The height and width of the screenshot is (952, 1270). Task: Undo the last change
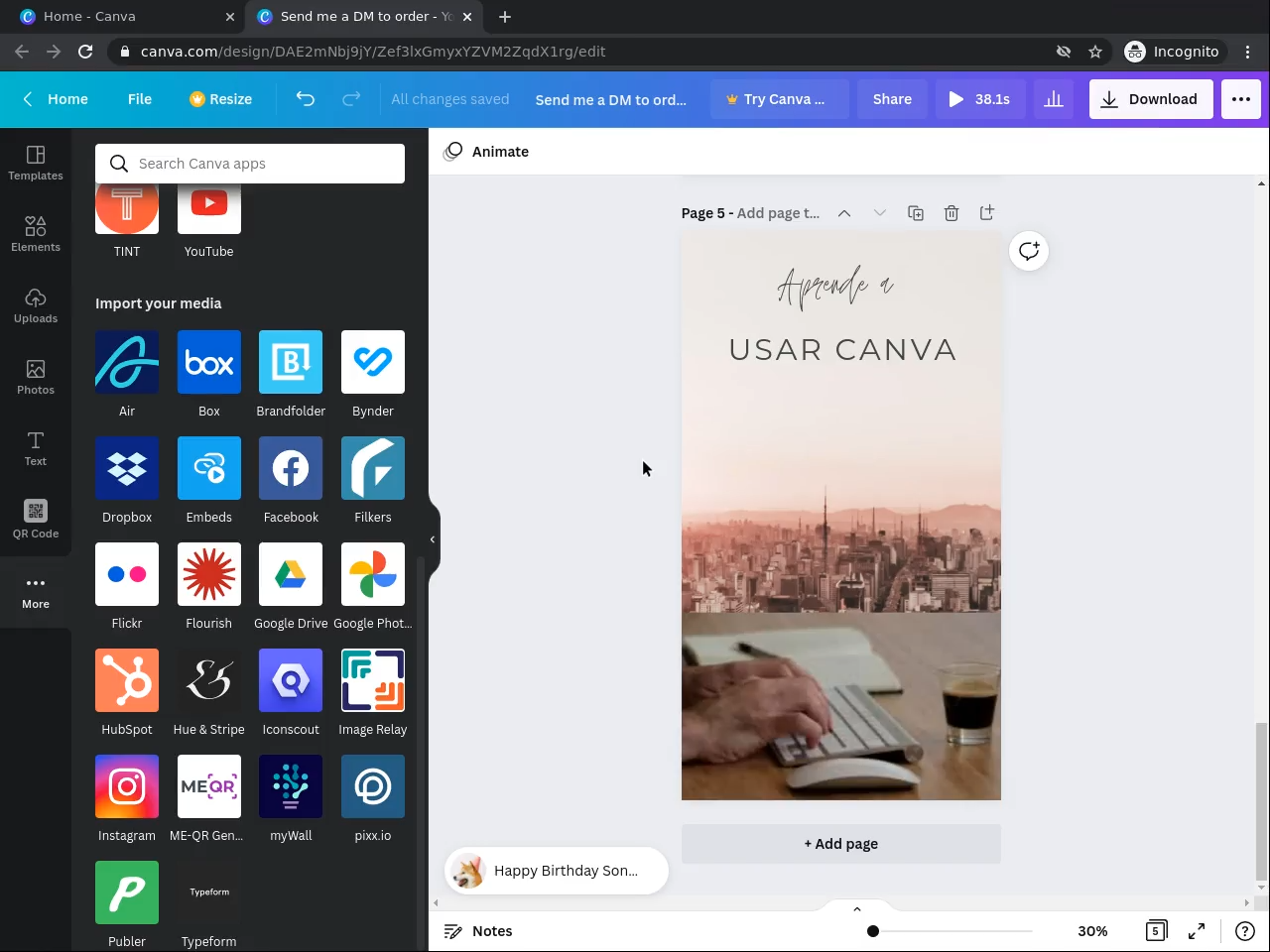tap(306, 99)
